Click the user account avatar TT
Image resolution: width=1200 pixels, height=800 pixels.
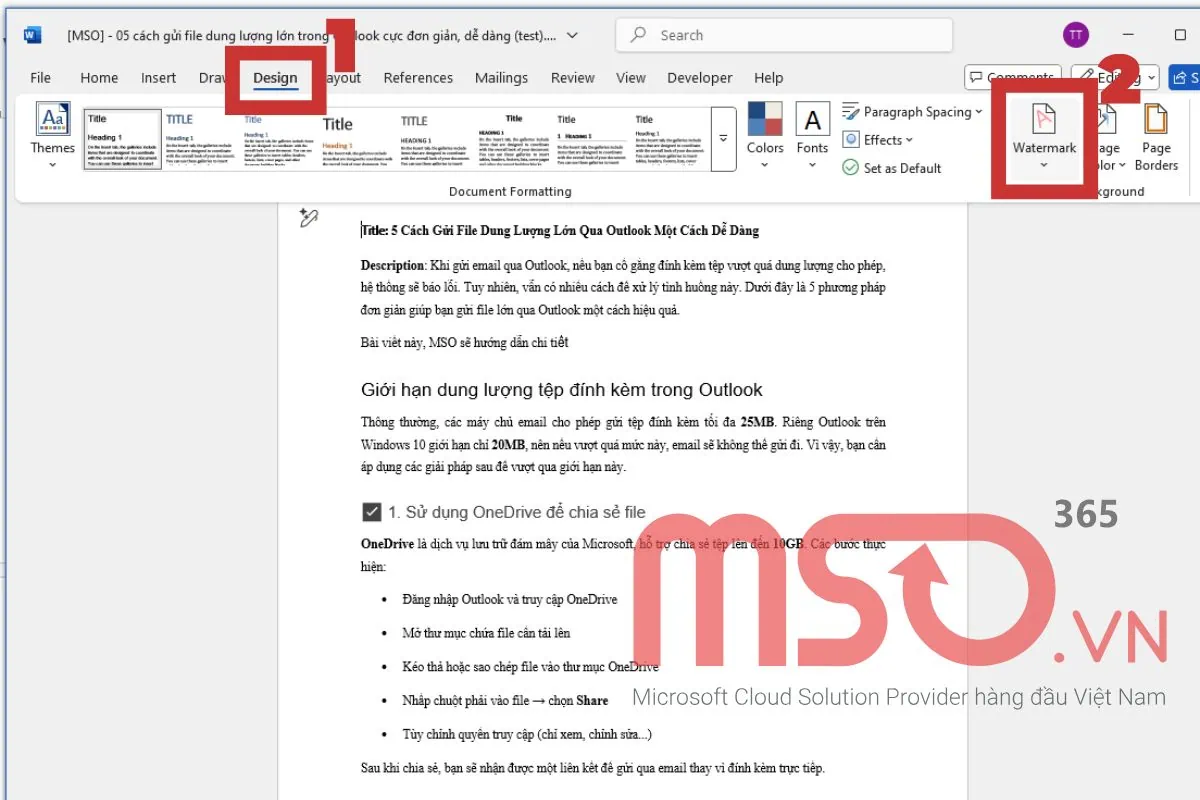1075,35
